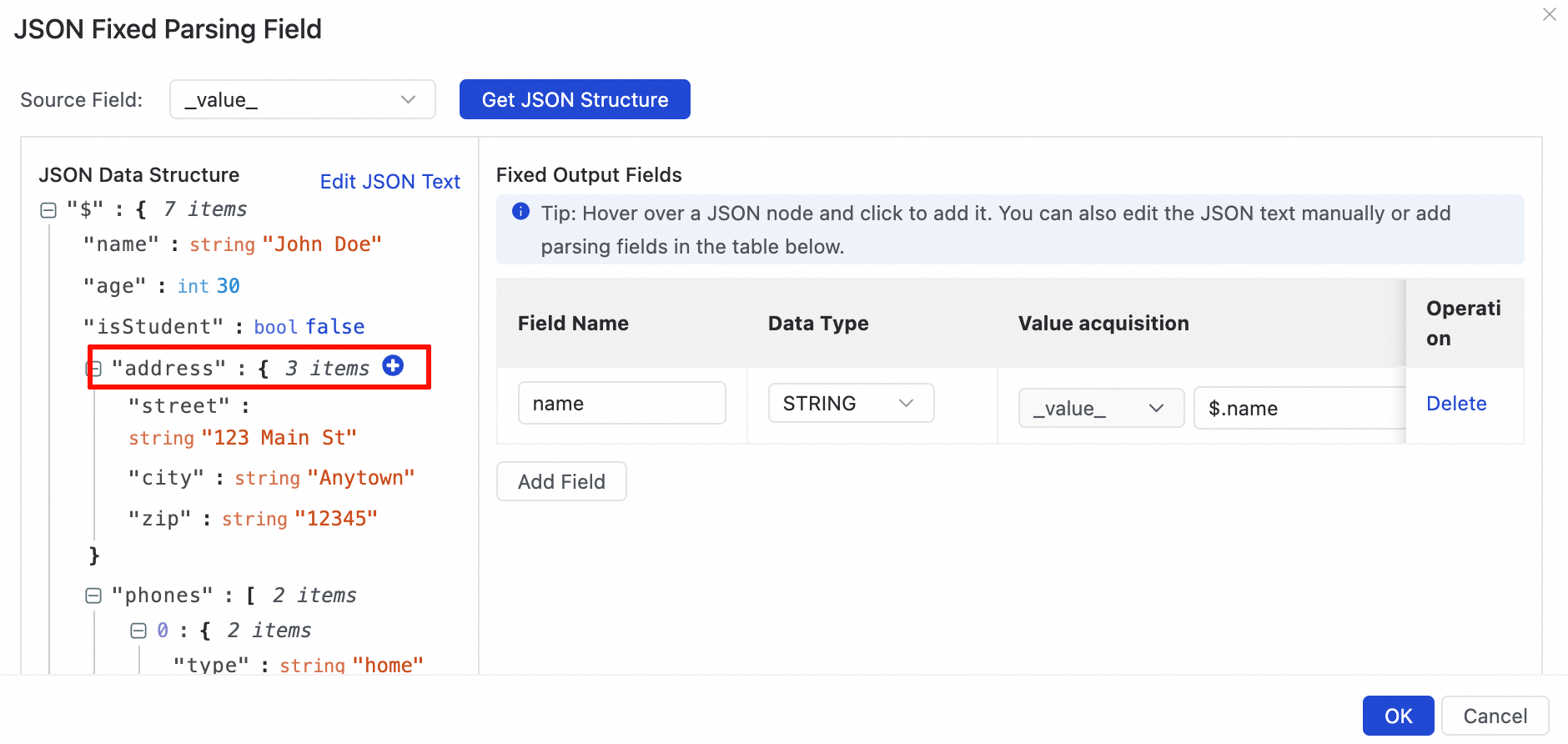Select the "city" node in JSON tree
Image resolution: width=1568 pixels, height=744 pixels.
166,478
